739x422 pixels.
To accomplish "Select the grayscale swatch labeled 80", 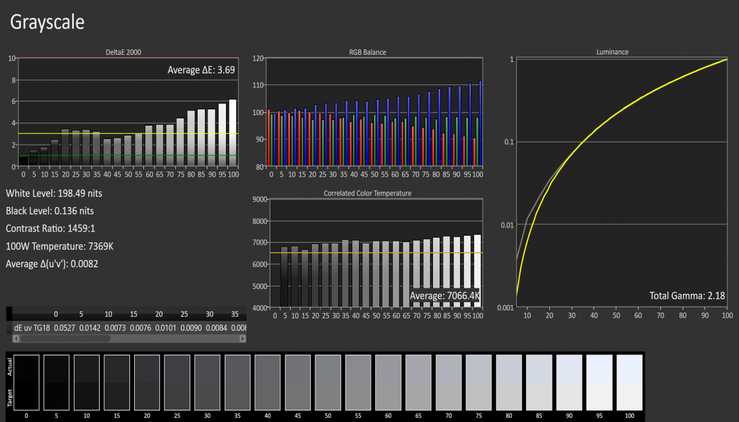I will [509, 382].
